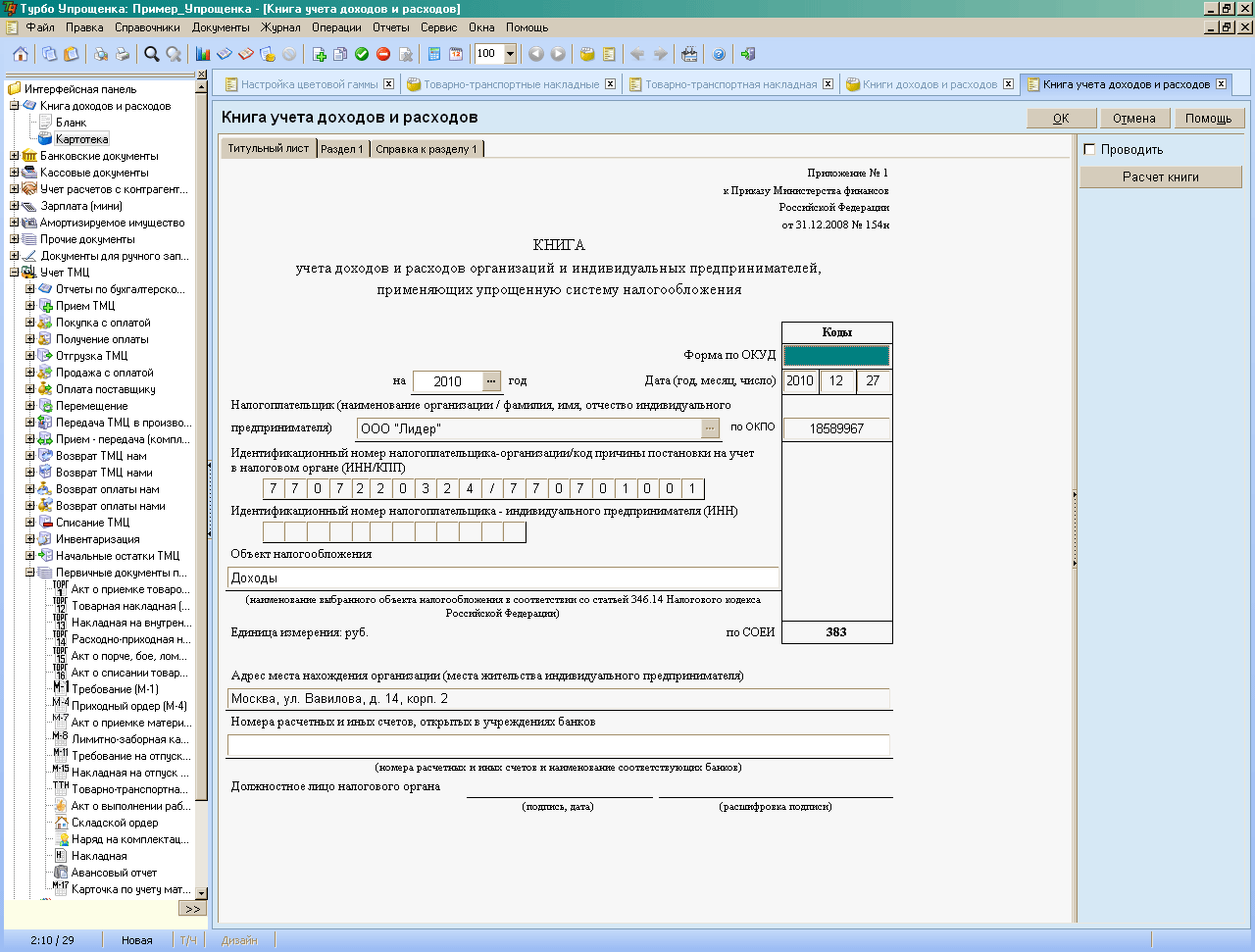Expand the Зарплата (мини) tree node

click(x=14, y=206)
